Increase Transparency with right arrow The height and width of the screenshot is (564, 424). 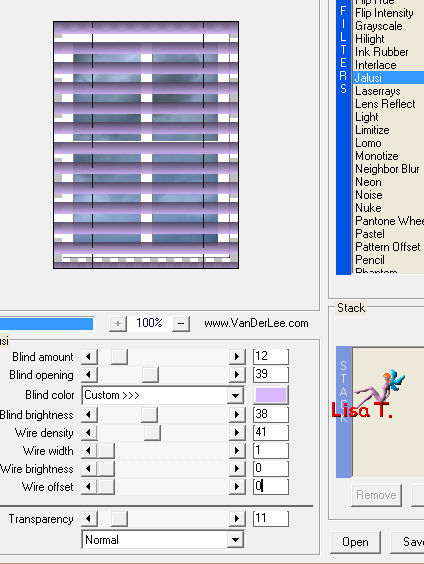[x=237, y=518]
